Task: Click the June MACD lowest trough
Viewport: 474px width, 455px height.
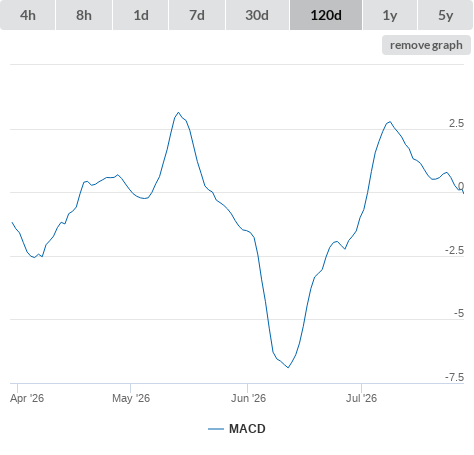Action: click(288, 367)
